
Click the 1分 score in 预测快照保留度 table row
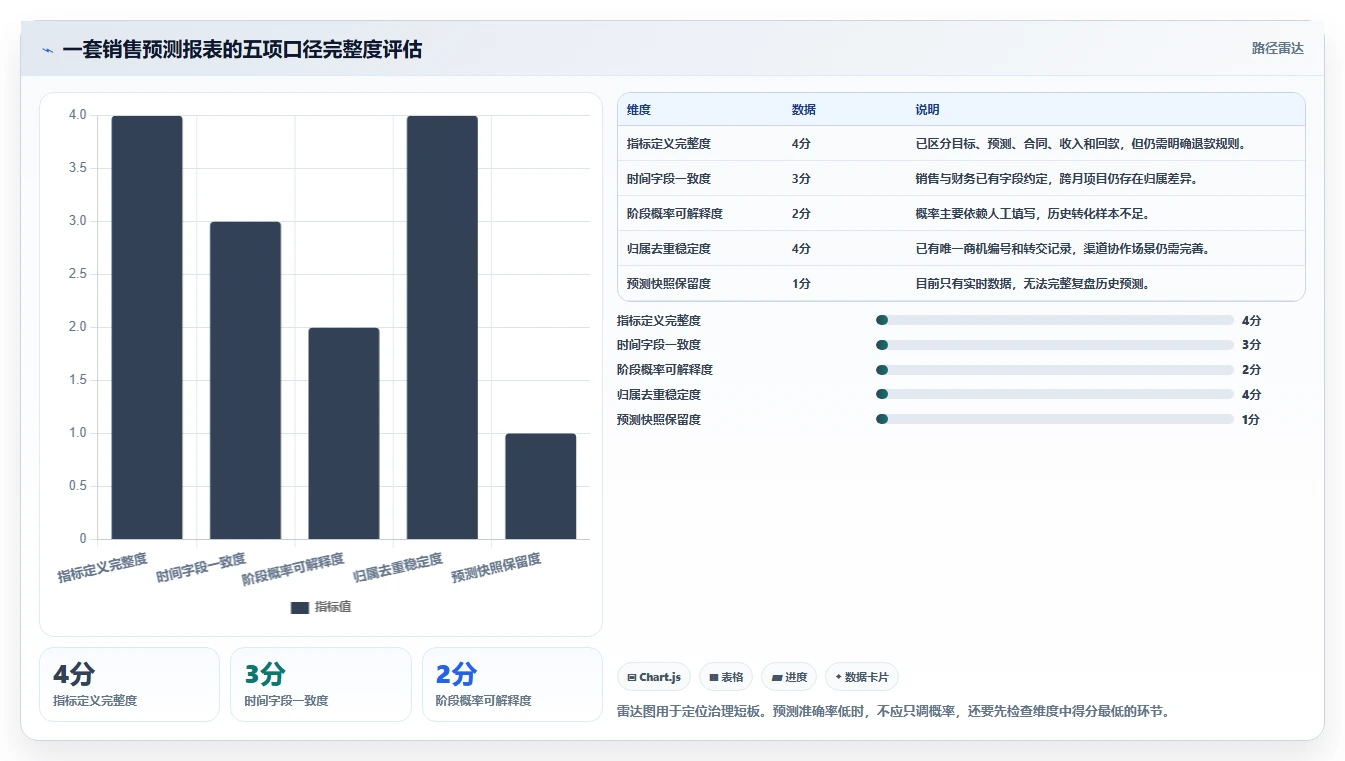pyautogui.click(x=801, y=284)
